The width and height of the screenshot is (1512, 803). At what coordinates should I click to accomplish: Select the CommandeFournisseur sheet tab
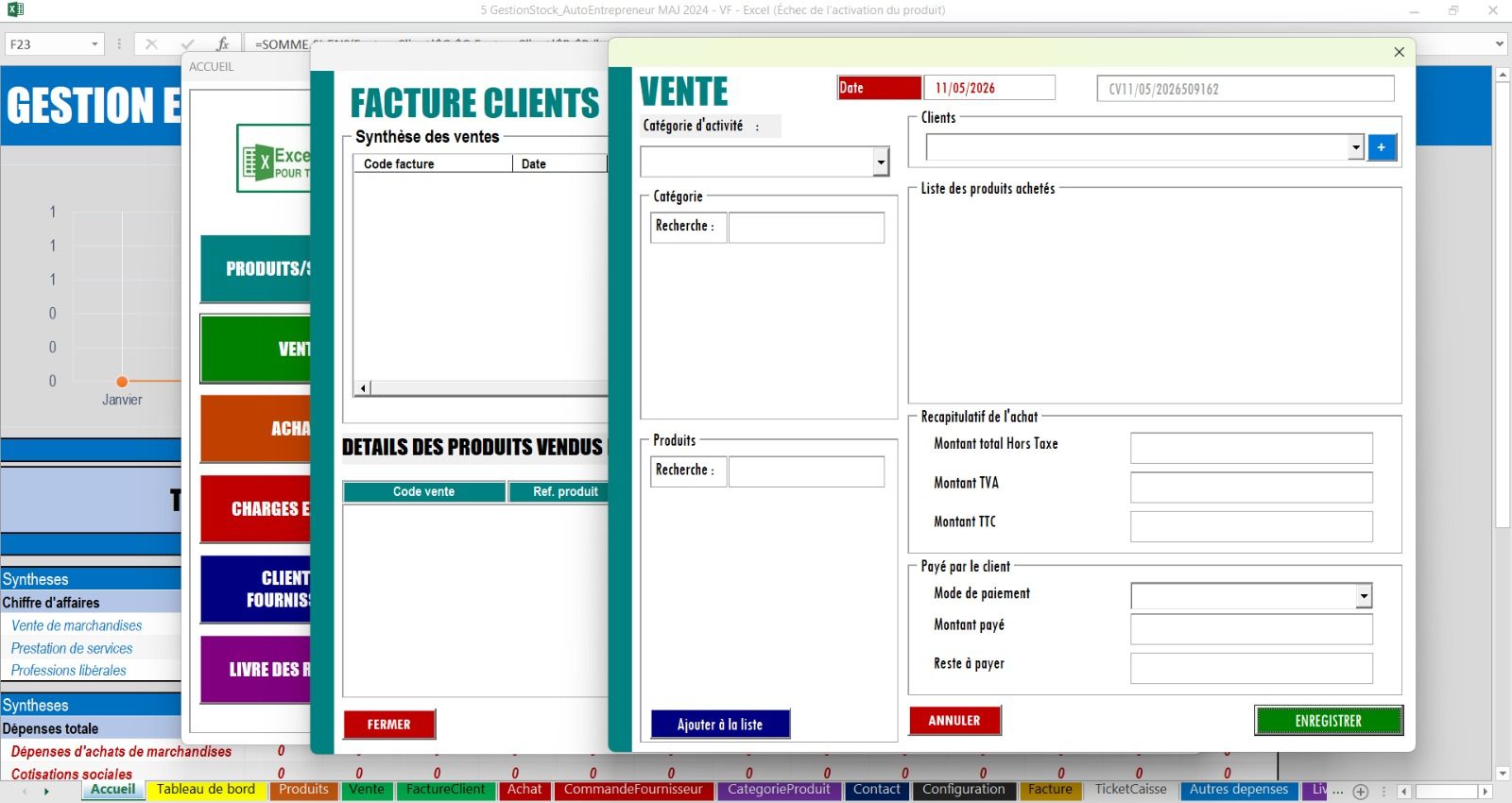633,791
